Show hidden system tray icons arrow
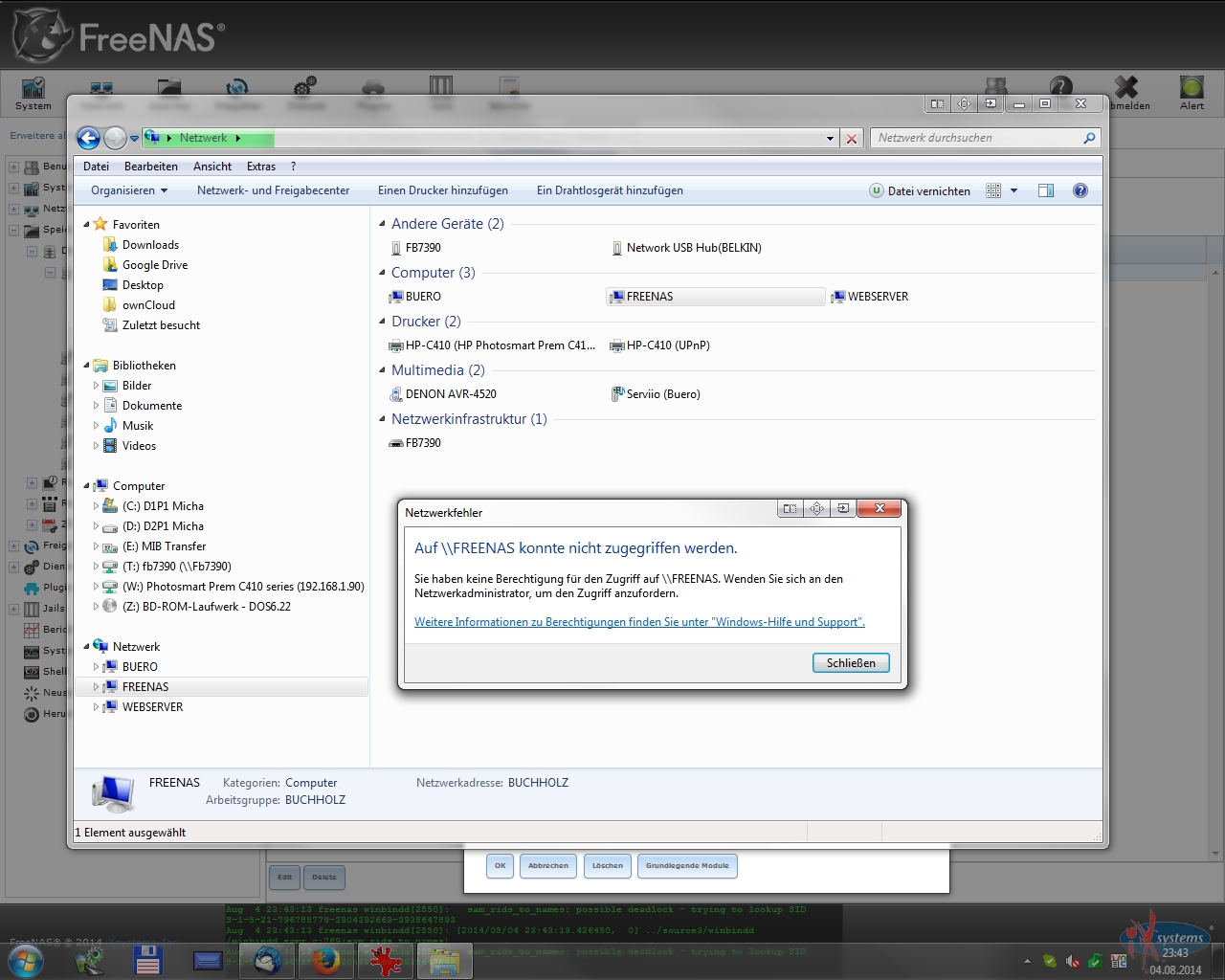The height and width of the screenshot is (980, 1225). pyautogui.click(x=1027, y=961)
